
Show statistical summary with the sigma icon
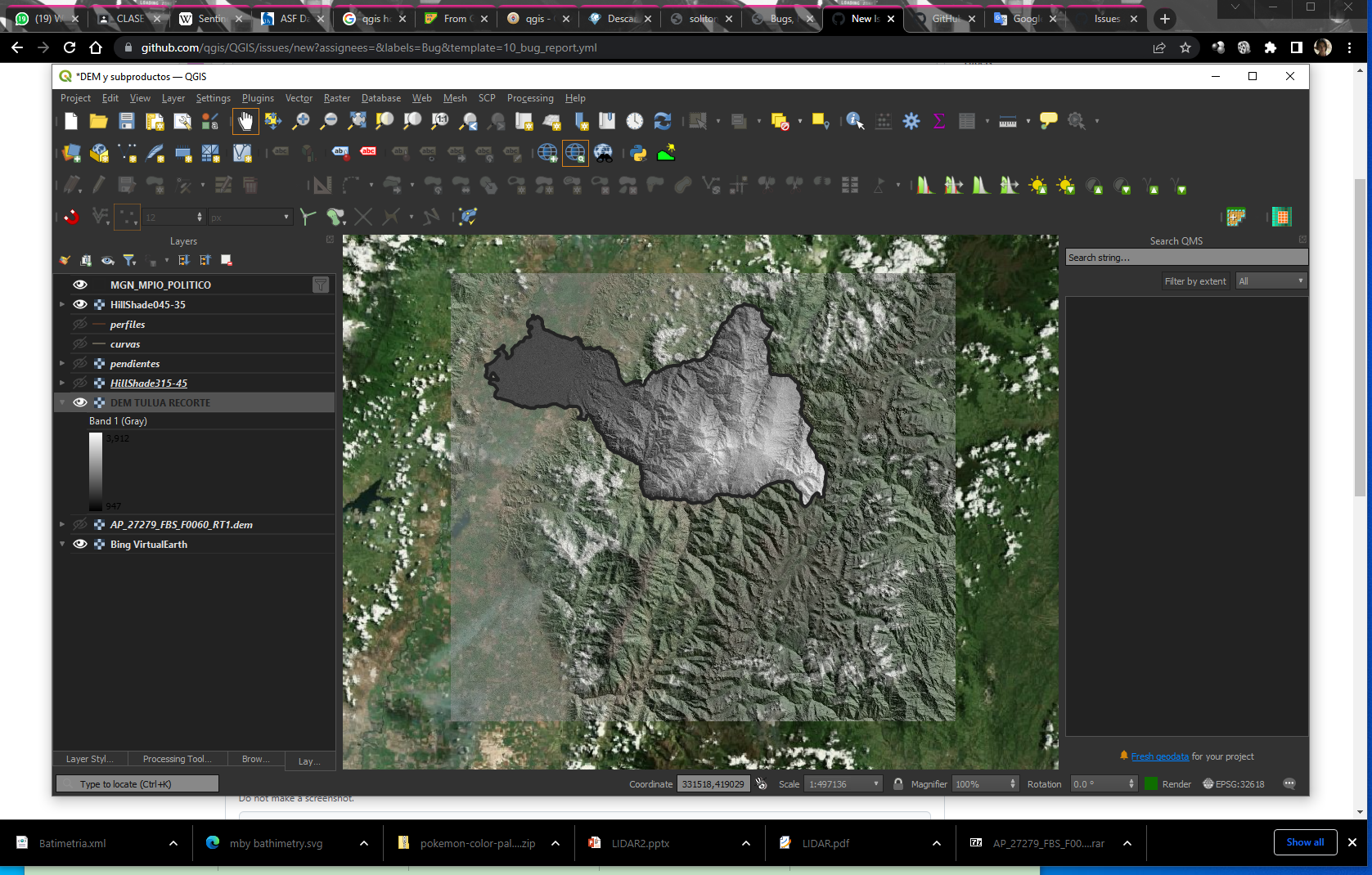click(938, 120)
